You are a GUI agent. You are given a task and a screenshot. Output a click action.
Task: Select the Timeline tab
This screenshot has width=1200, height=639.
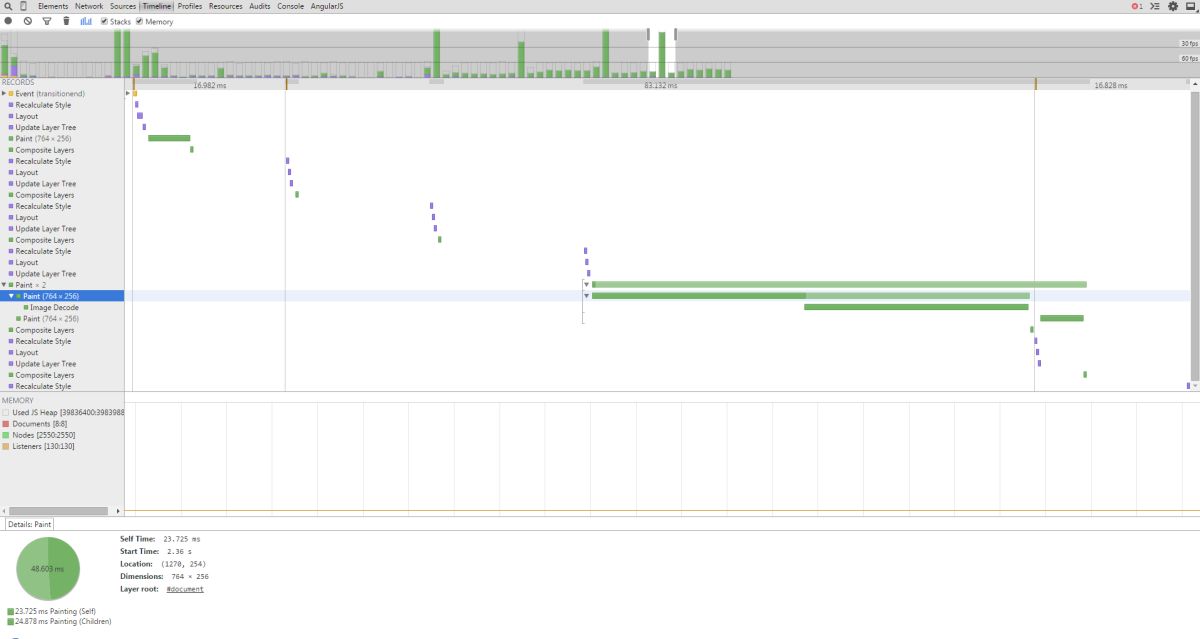tap(156, 6)
